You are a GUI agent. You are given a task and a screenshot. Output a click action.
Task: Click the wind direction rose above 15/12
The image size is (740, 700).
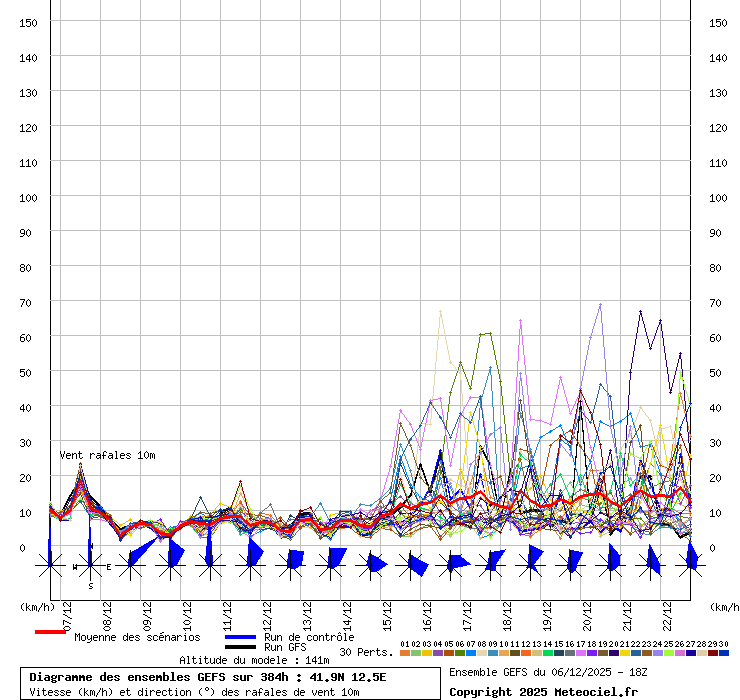pyautogui.click(x=370, y=565)
